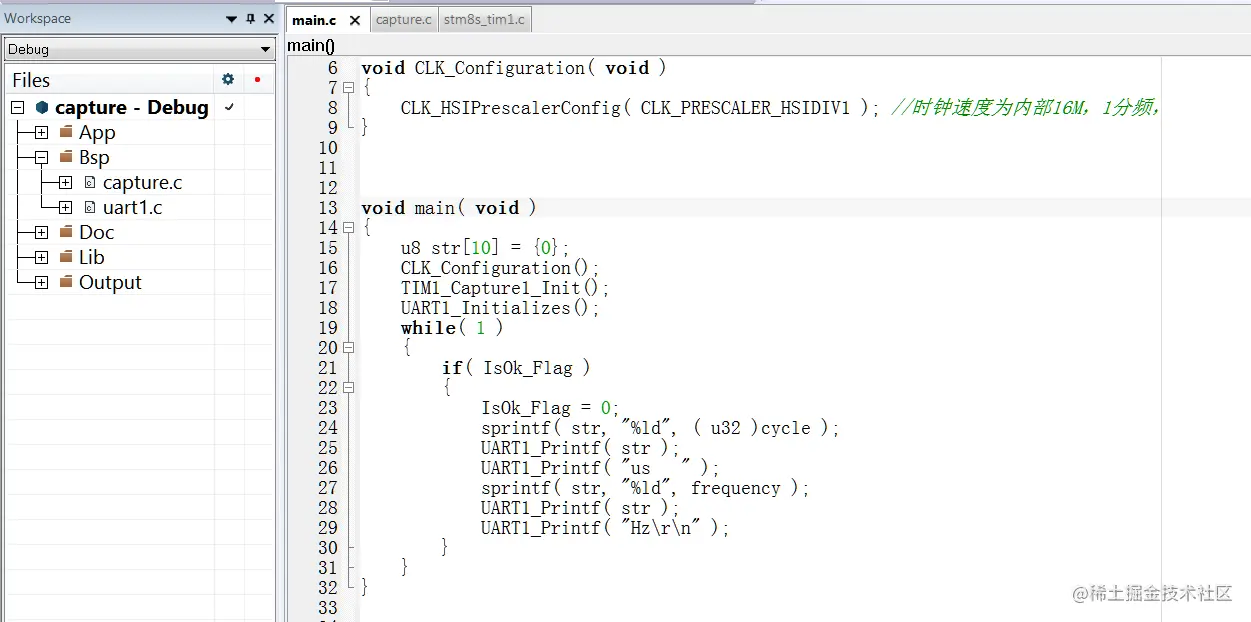This screenshot has height=622, width=1251.
Task: Click line number 6 in the margin
Action: (333, 68)
